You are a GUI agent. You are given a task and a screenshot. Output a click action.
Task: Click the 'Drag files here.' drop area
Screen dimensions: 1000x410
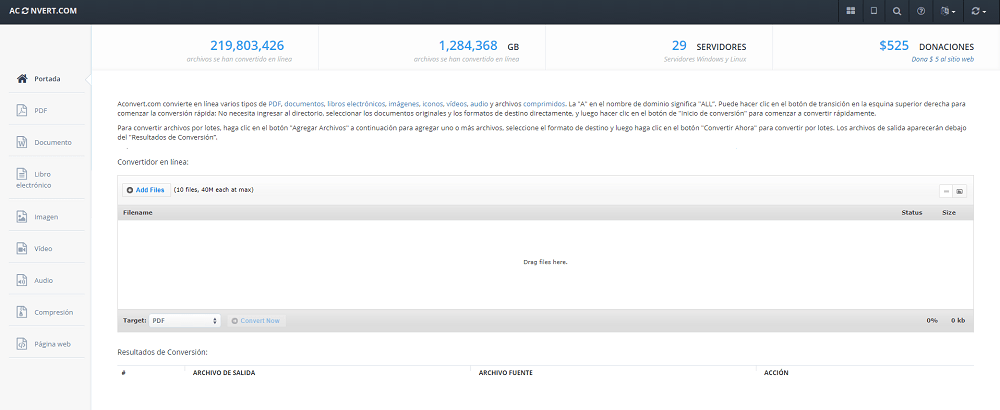click(545, 265)
